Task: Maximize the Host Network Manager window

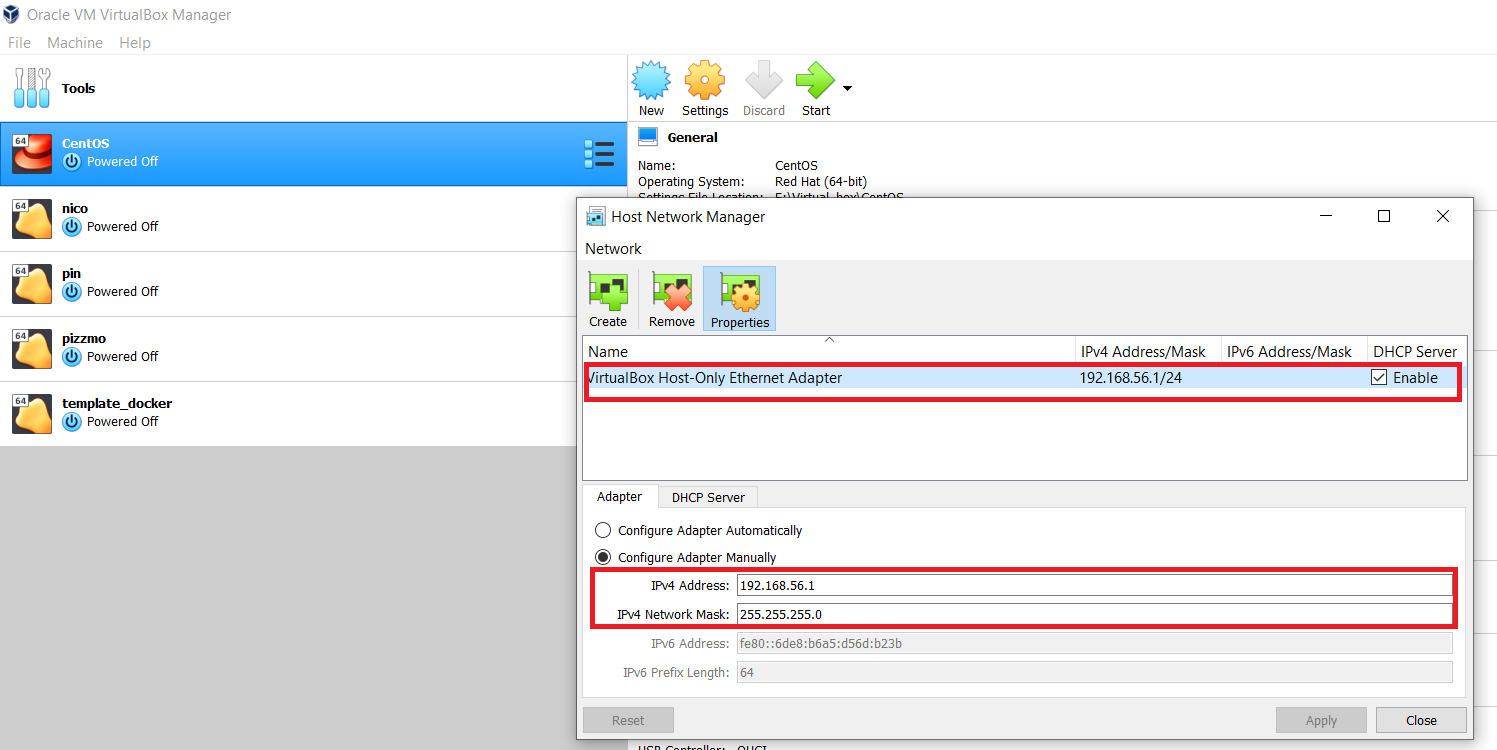Action: pos(1384,216)
